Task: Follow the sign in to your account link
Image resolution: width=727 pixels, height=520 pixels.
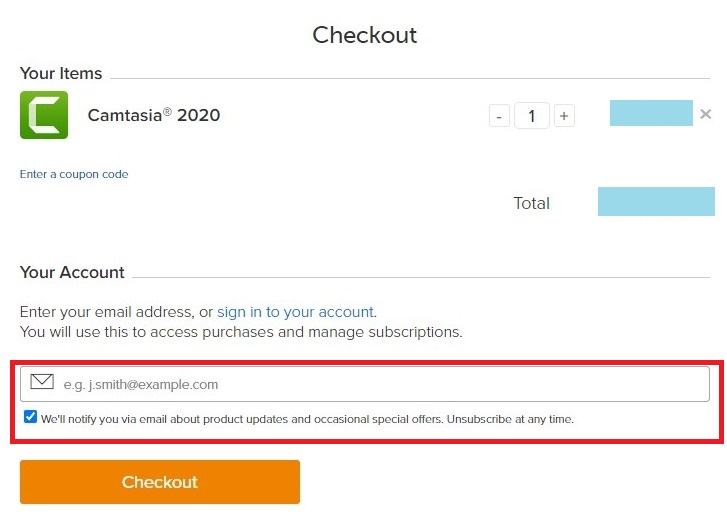Action: tap(295, 312)
